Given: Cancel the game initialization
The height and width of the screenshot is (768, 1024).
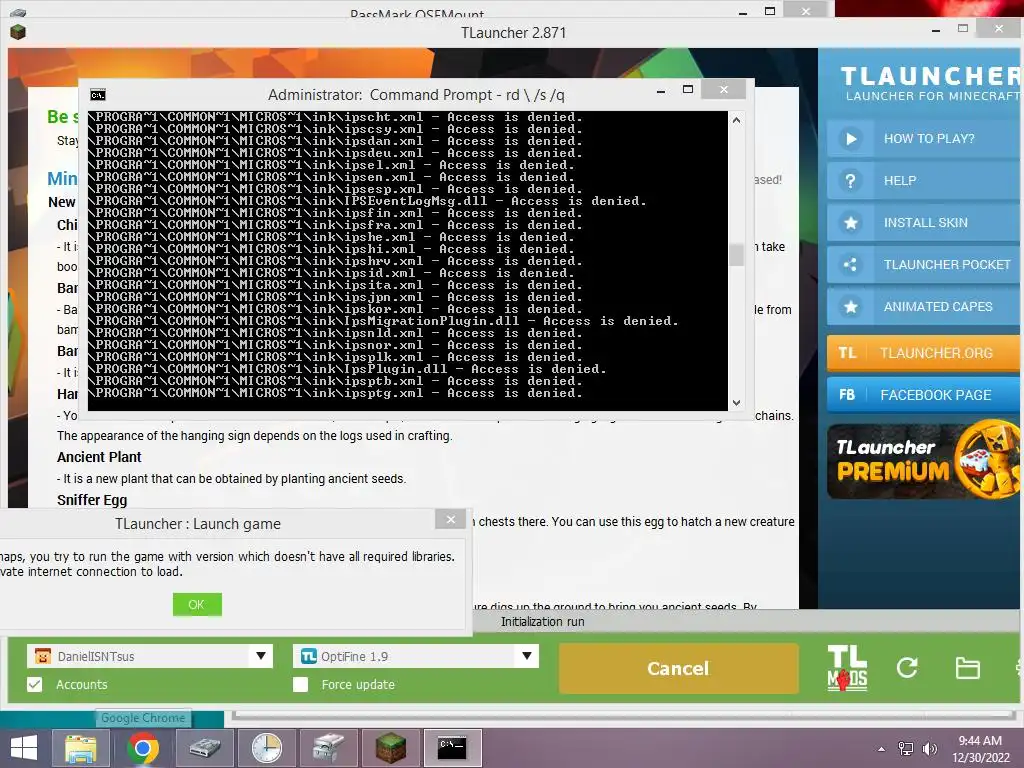Looking at the screenshot, I should pos(678,668).
